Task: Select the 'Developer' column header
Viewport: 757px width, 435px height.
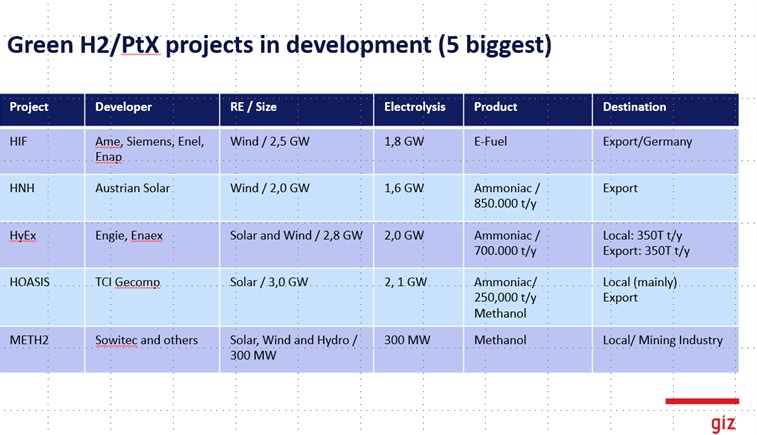Action: point(152,110)
